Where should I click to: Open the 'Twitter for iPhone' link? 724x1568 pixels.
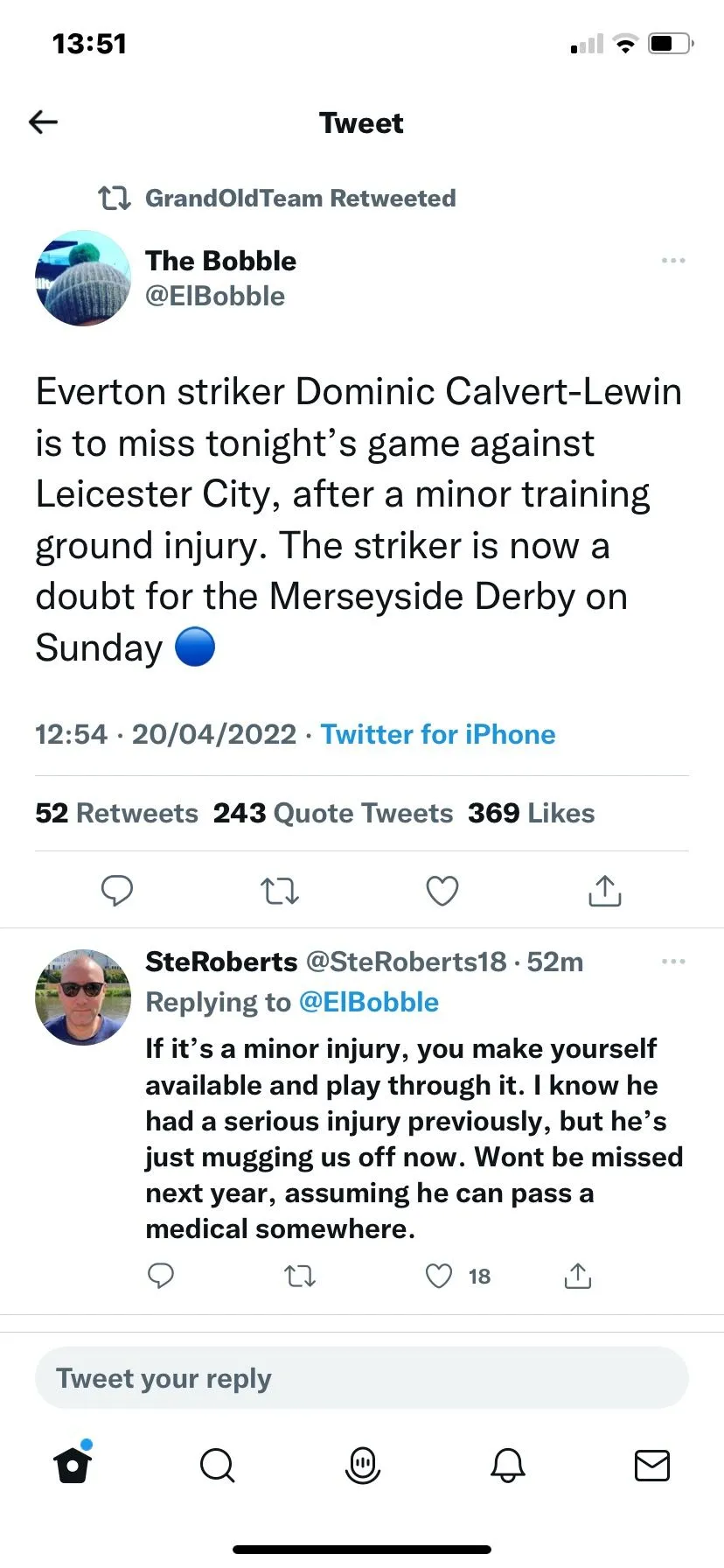[x=437, y=734]
